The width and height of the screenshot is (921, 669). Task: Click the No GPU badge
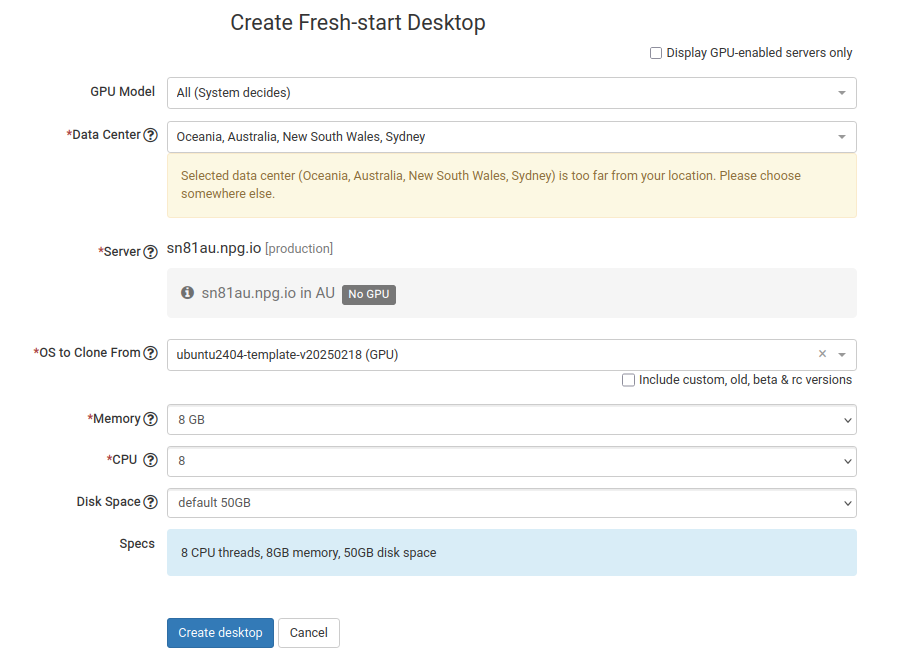[x=369, y=295]
